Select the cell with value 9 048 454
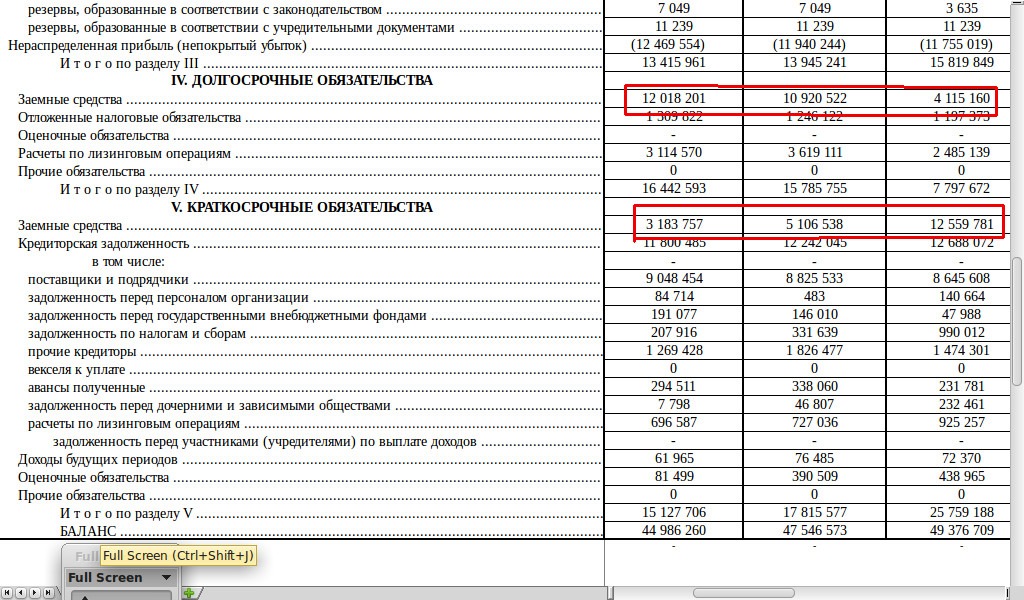Screen dimensions: 1024x600 673,279
